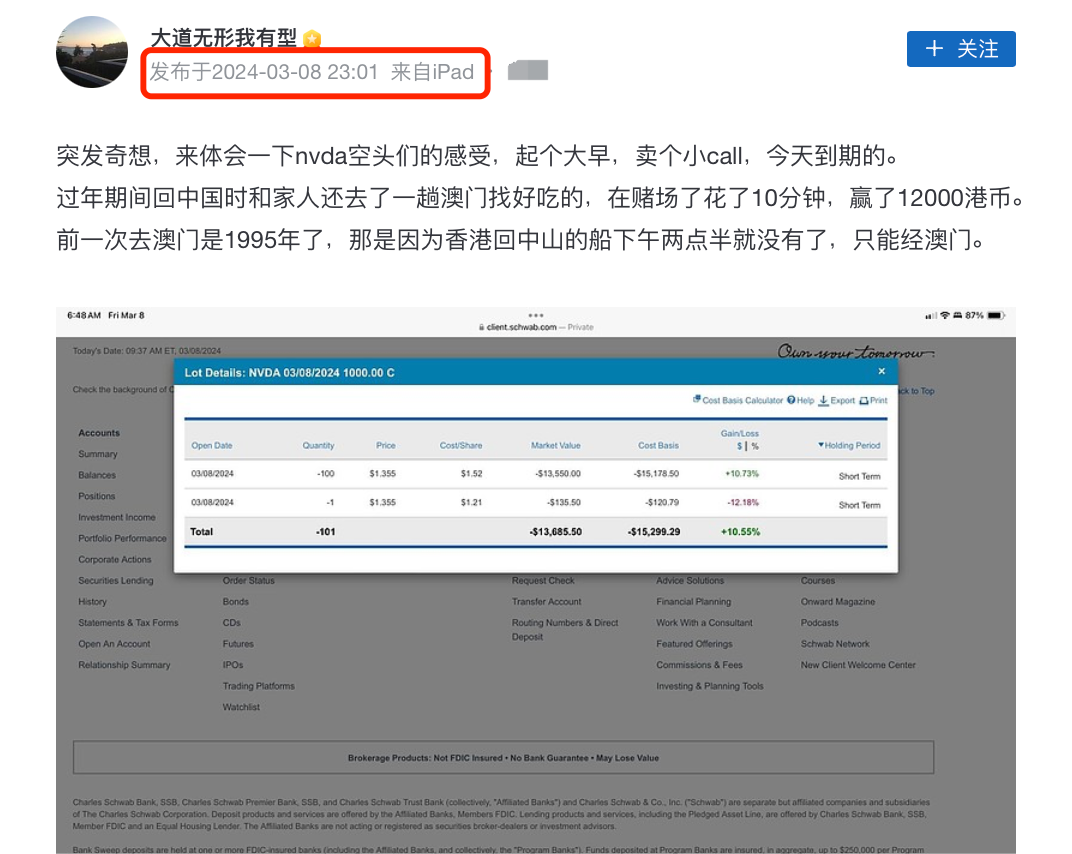Screen dimensions: 1072x854
Task: Close the Lot Details dialog
Action: 881,371
